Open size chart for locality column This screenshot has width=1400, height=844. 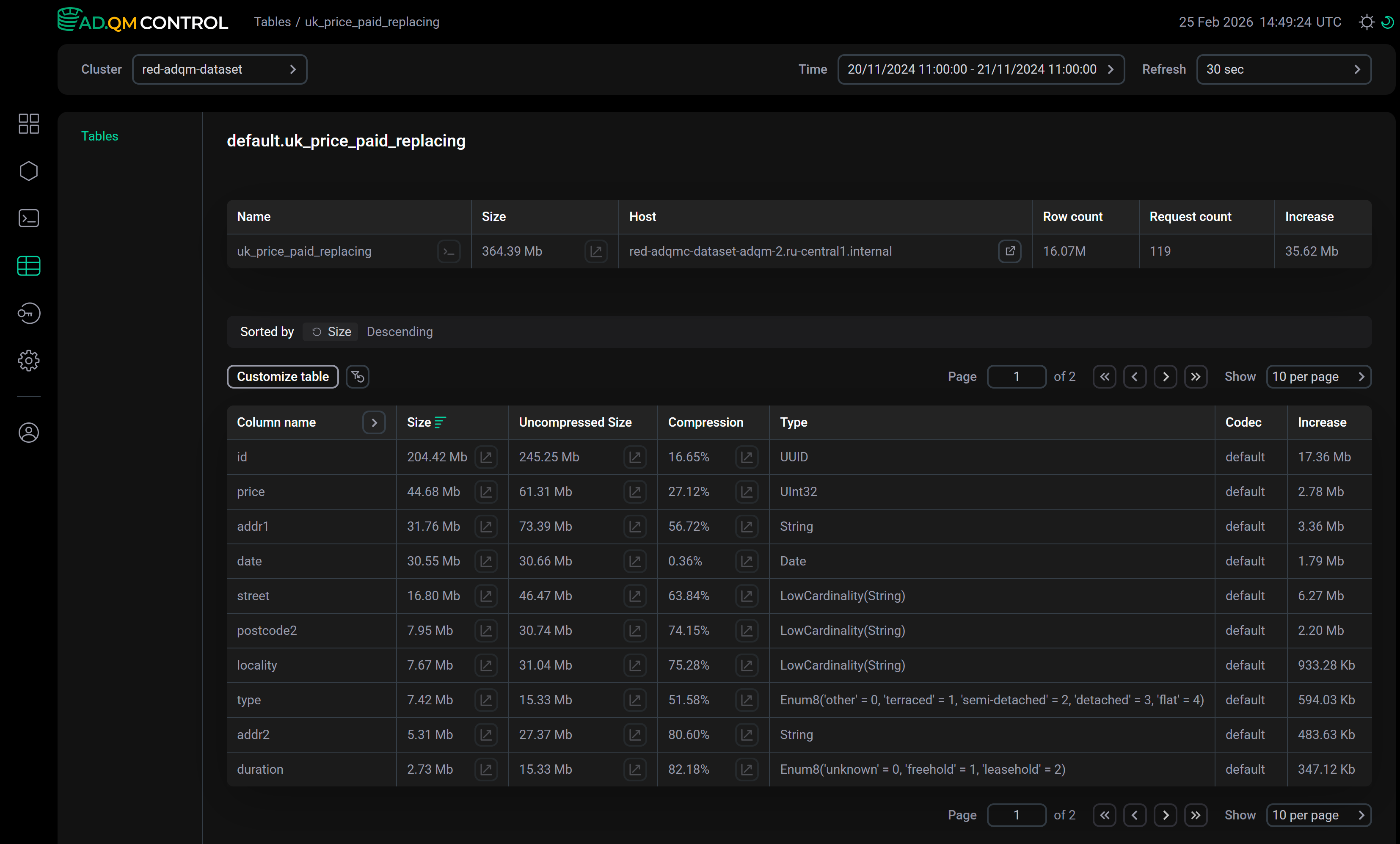click(x=486, y=665)
